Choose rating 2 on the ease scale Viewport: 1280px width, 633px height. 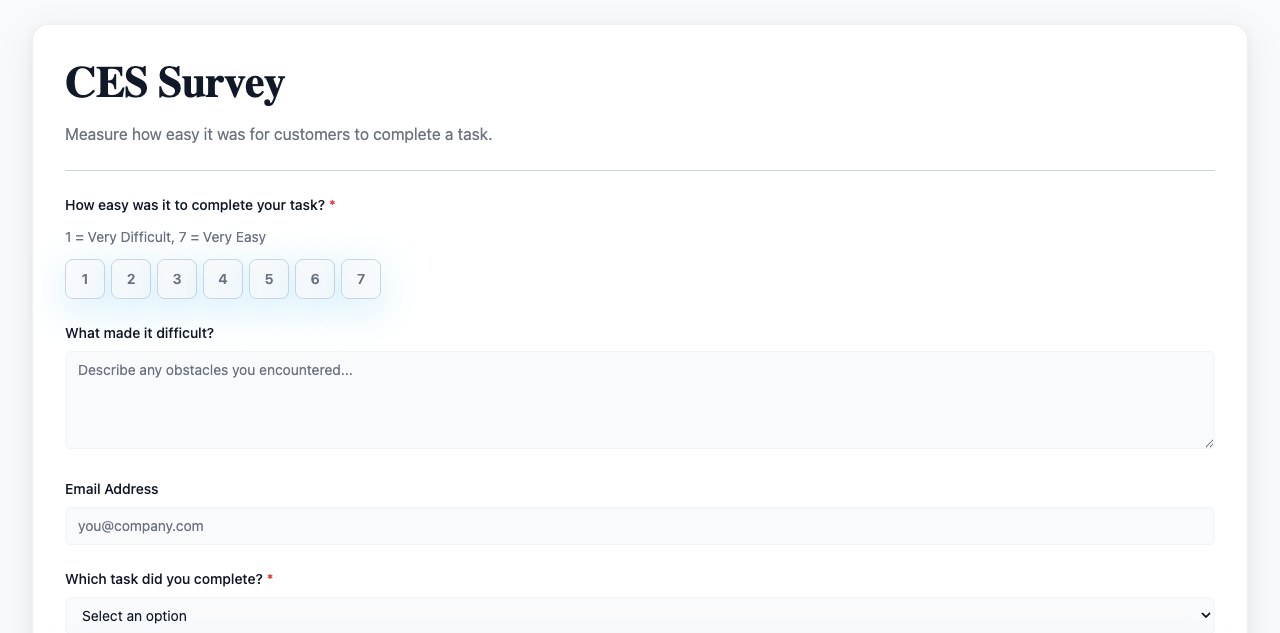(131, 279)
